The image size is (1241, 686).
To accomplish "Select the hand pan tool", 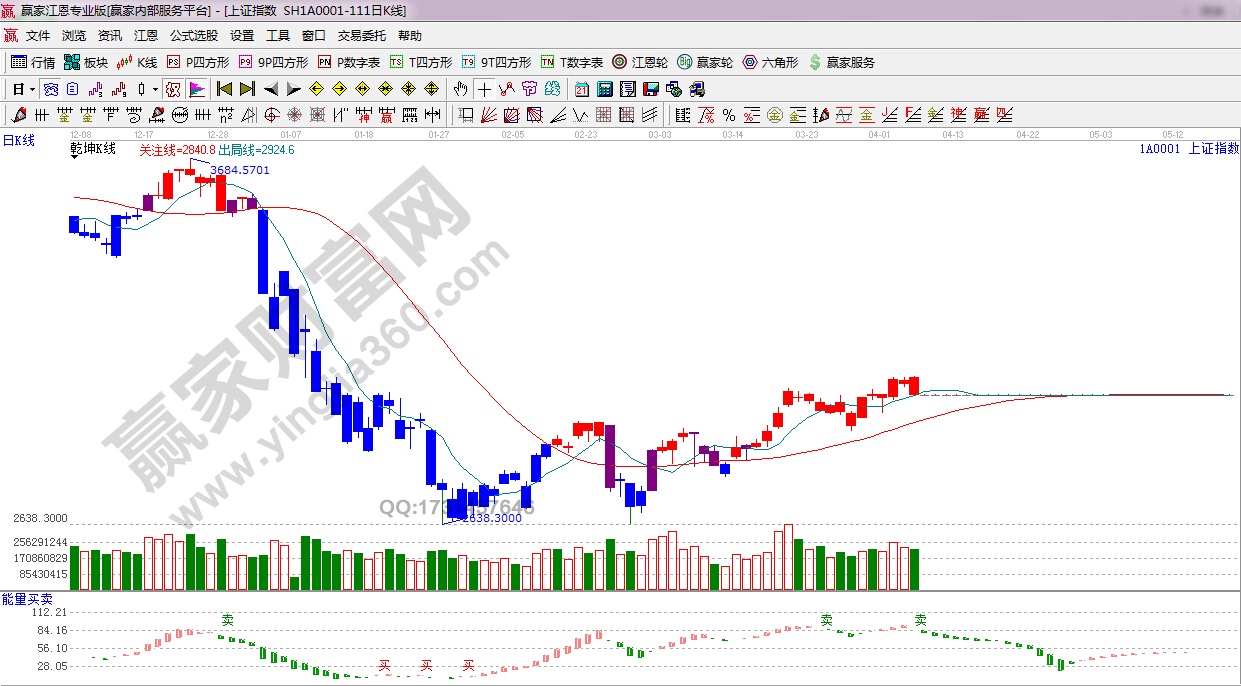I will point(460,89).
